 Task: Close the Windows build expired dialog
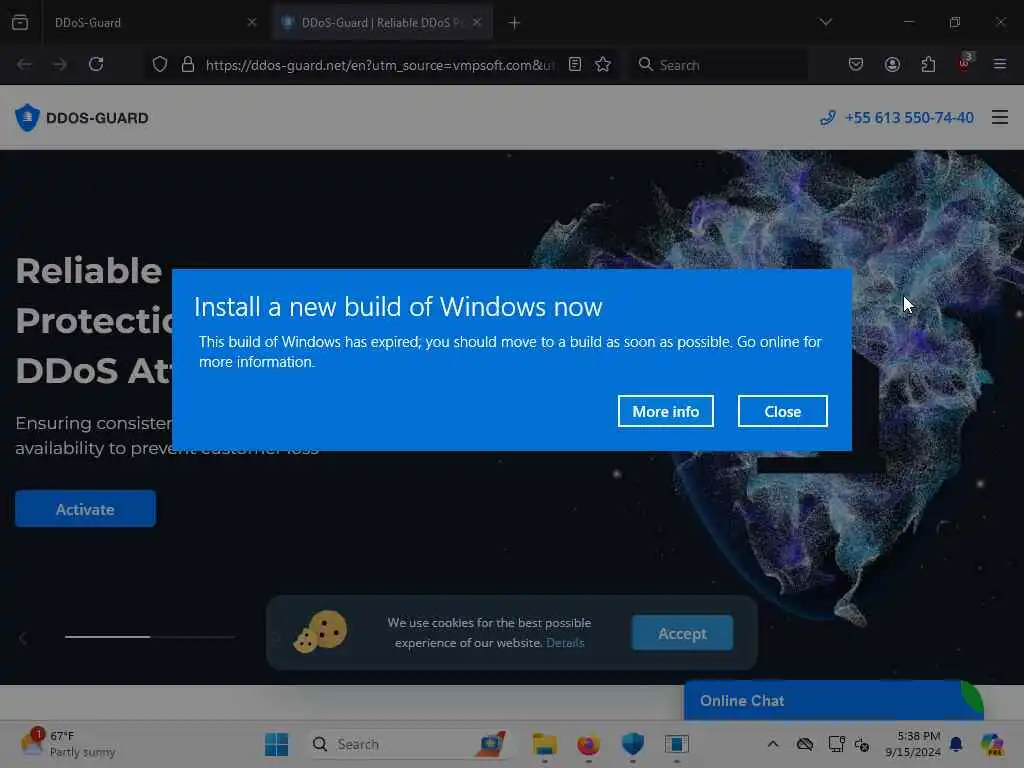(x=782, y=411)
